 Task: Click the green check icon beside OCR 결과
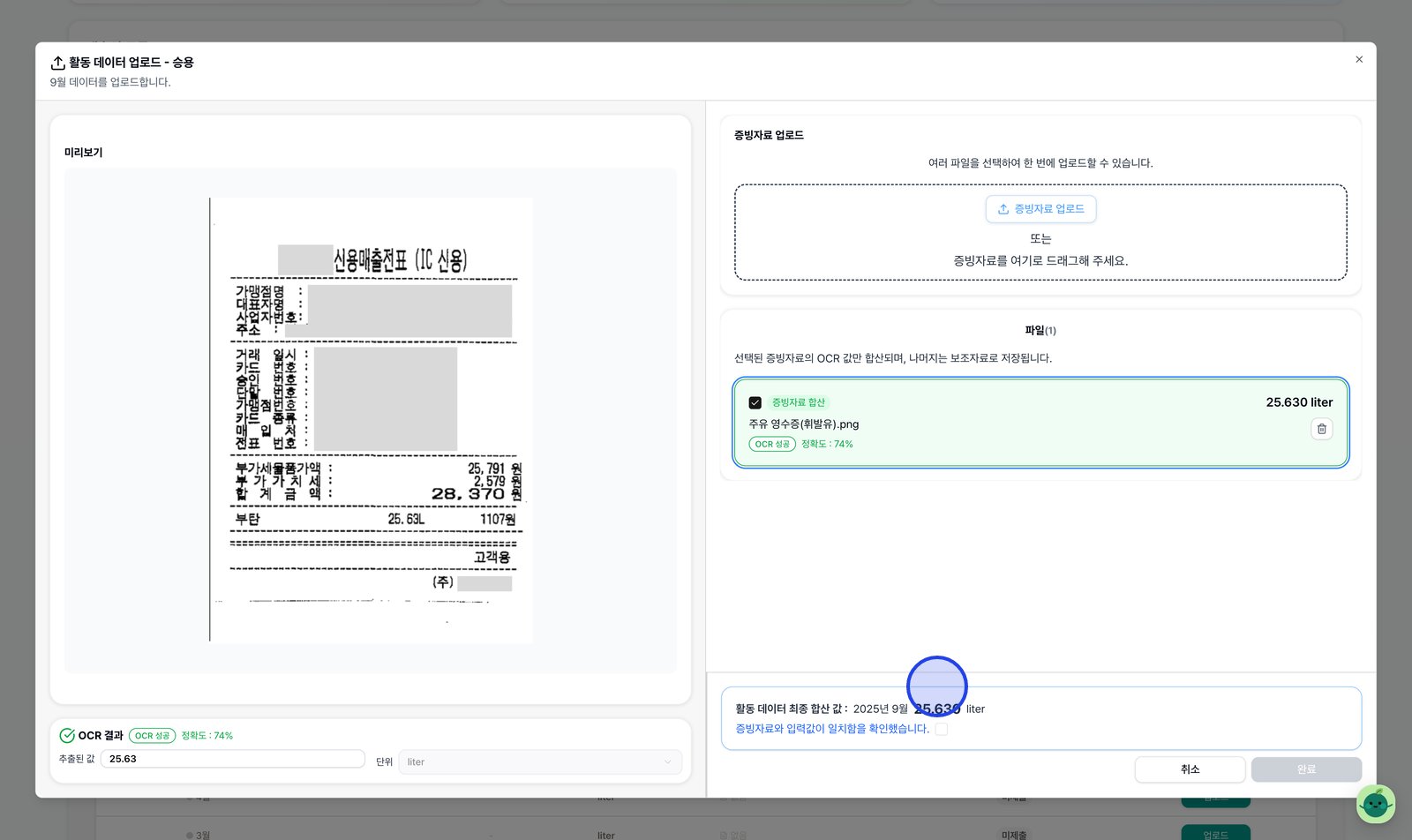tap(67, 736)
